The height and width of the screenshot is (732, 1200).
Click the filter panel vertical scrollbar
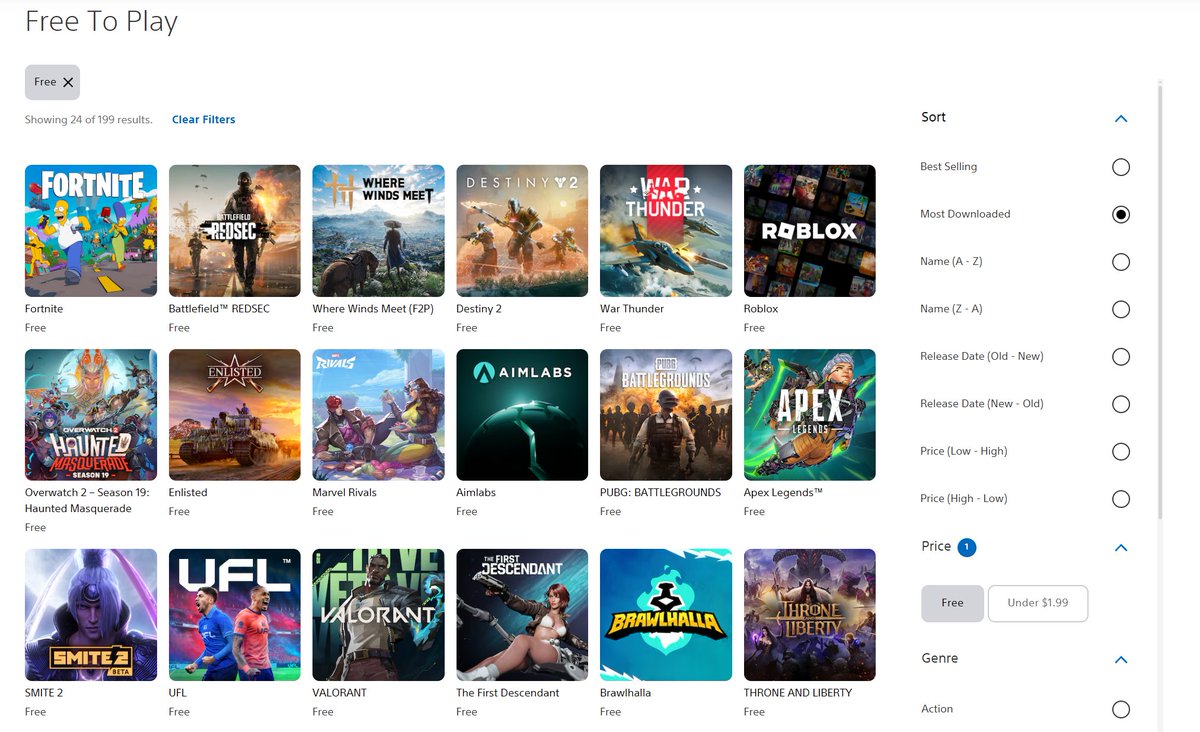click(1160, 300)
